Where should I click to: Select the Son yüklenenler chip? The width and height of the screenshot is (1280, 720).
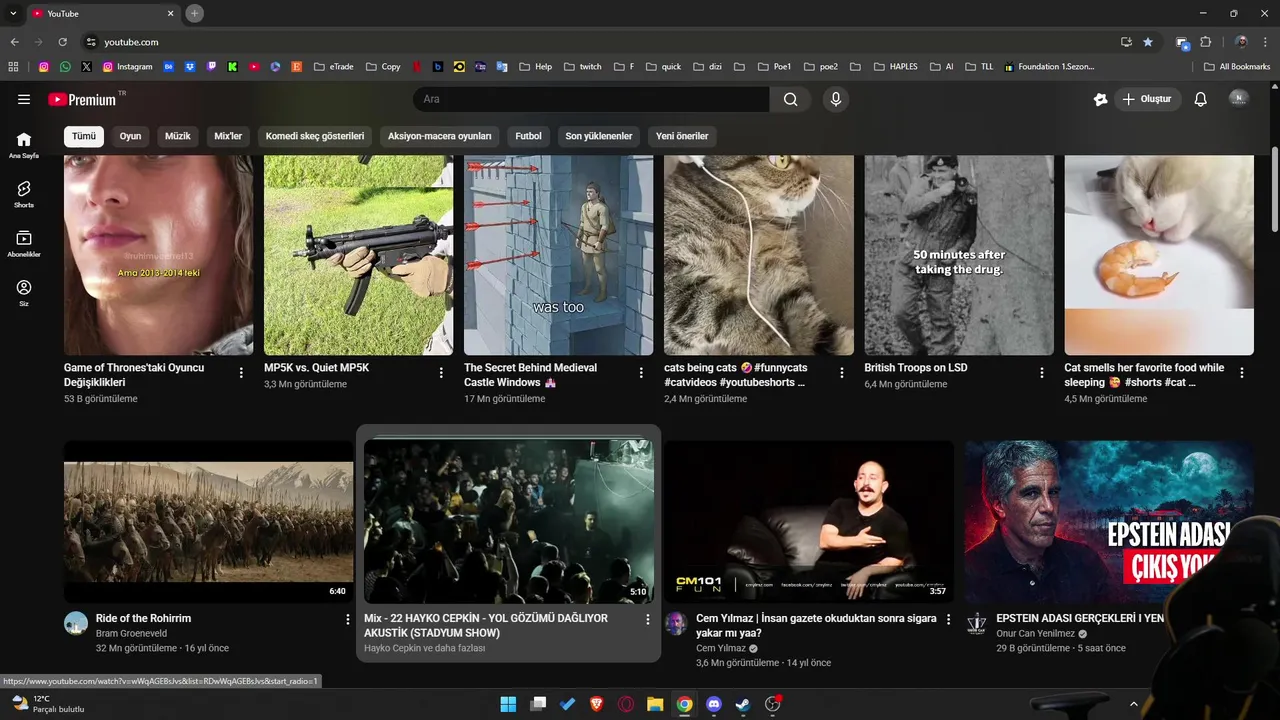pyautogui.click(x=599, y=136)
